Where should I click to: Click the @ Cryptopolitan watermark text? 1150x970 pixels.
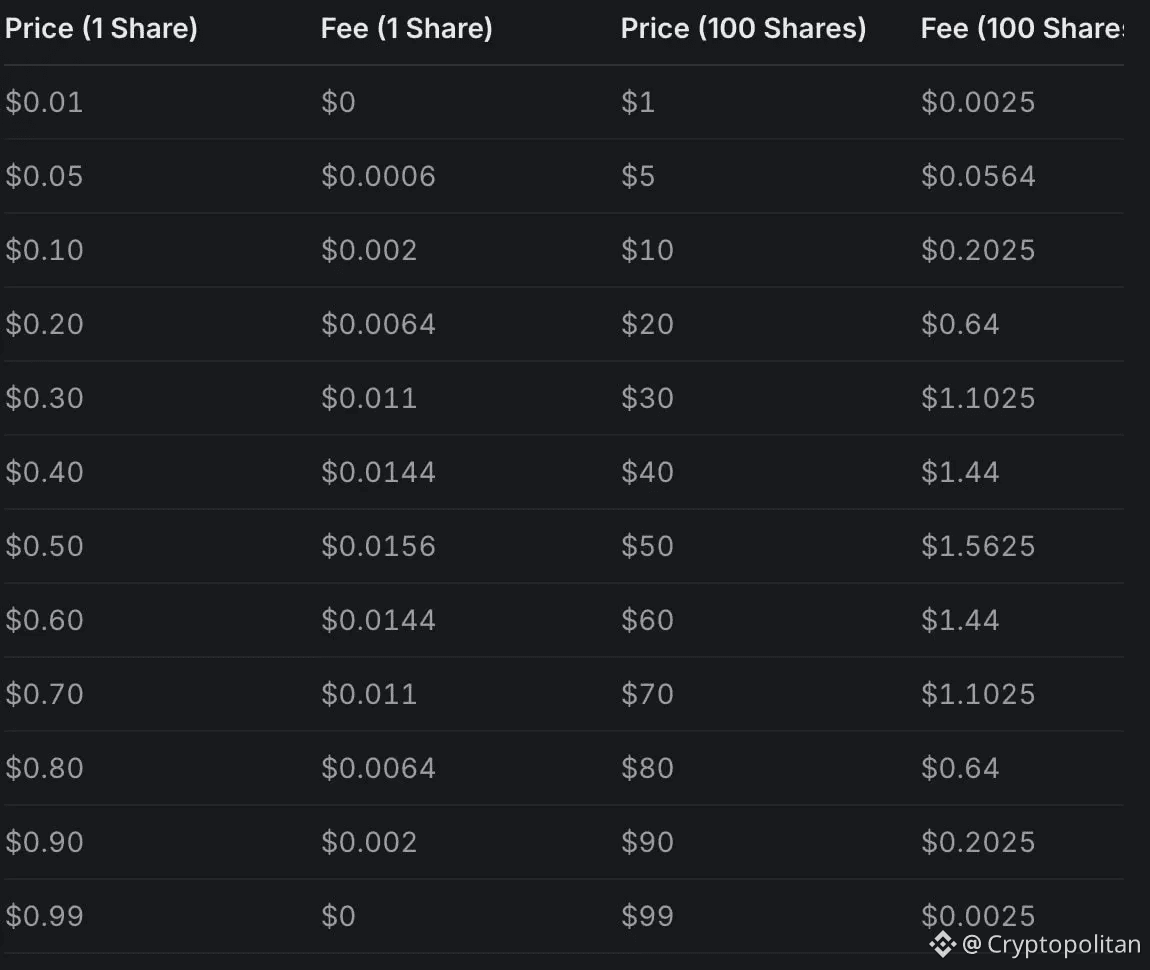tap(1052, 944)
